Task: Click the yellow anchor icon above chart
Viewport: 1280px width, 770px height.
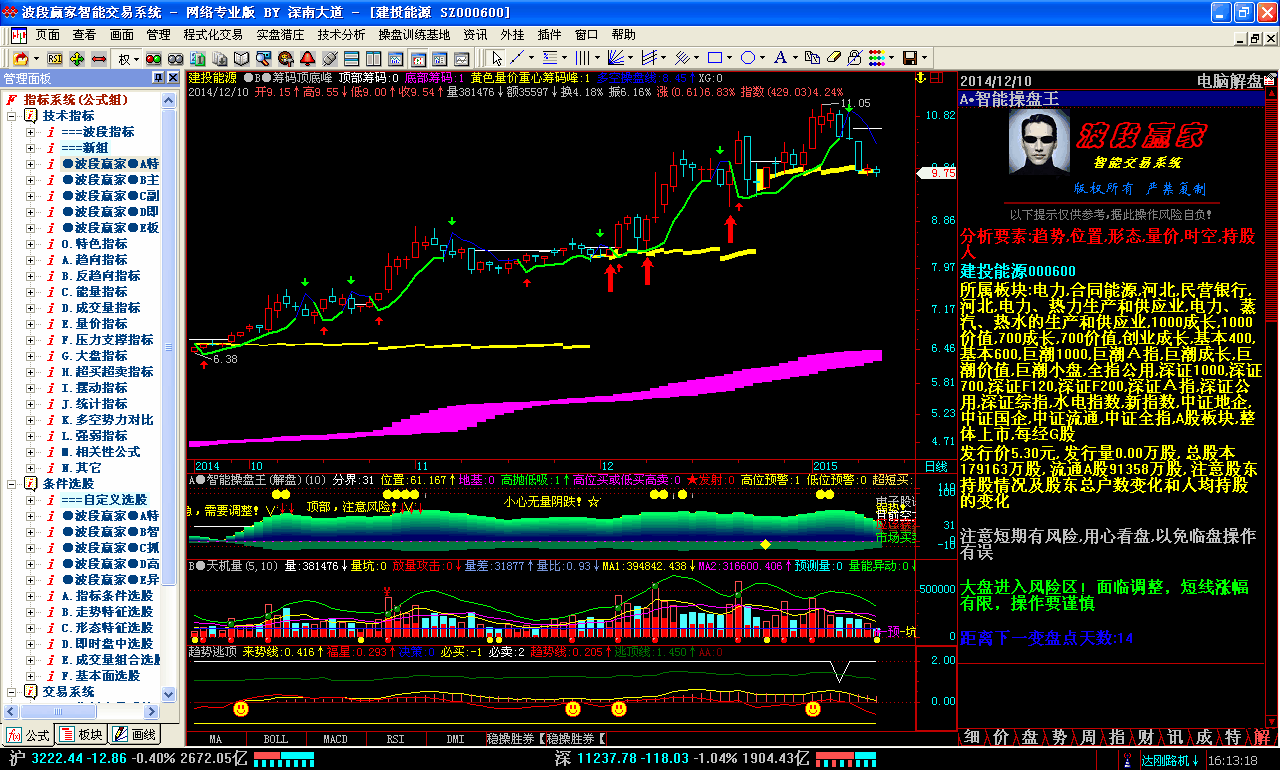Action: click(921, 77)
